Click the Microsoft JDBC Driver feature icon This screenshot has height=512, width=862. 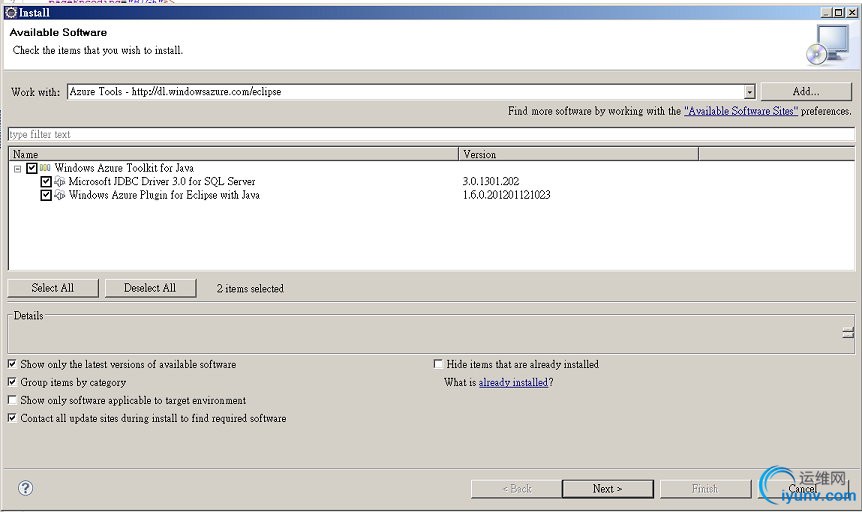tap(59, 181)
